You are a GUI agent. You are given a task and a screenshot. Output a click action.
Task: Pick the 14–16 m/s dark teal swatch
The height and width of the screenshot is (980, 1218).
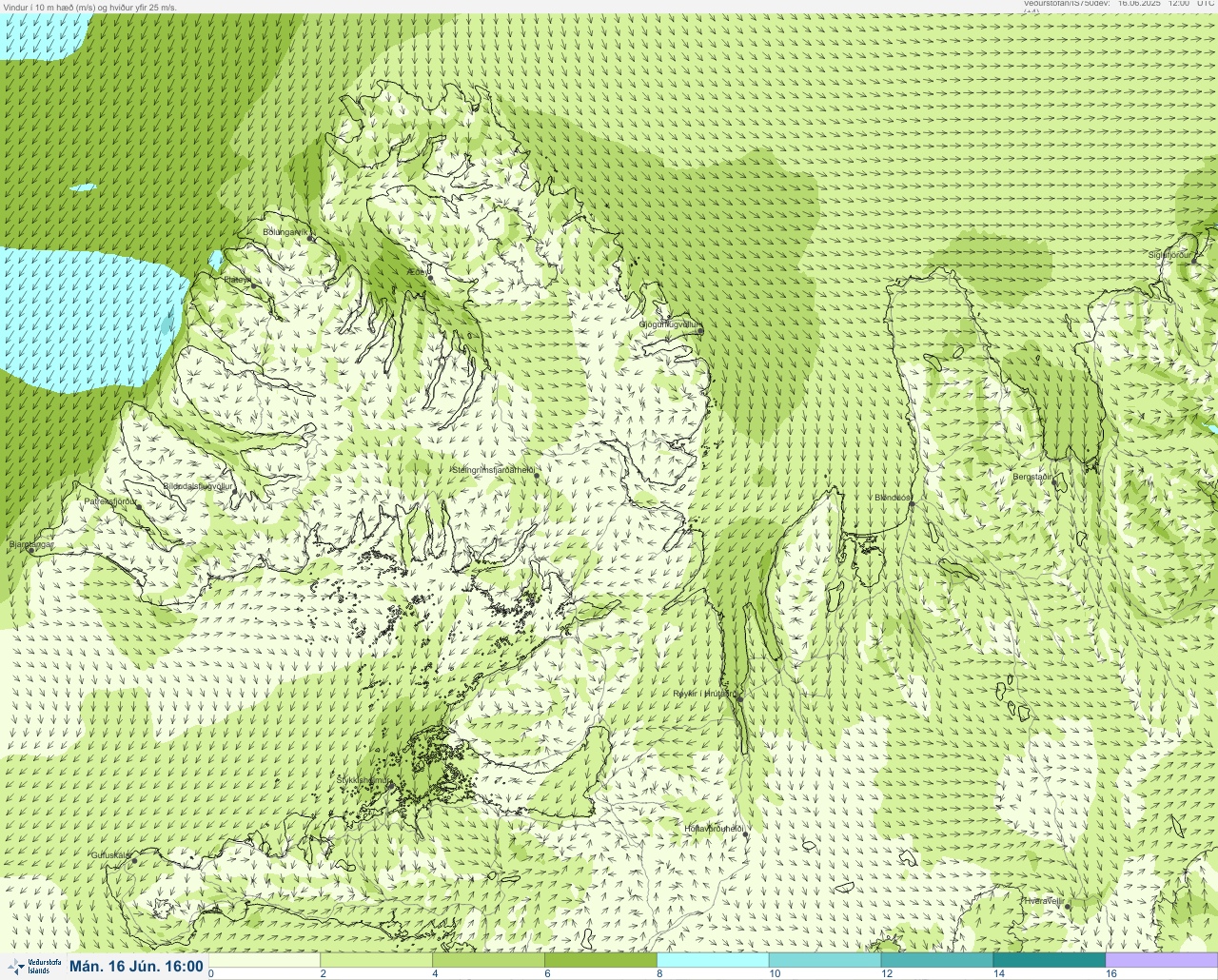[1050, 960]
